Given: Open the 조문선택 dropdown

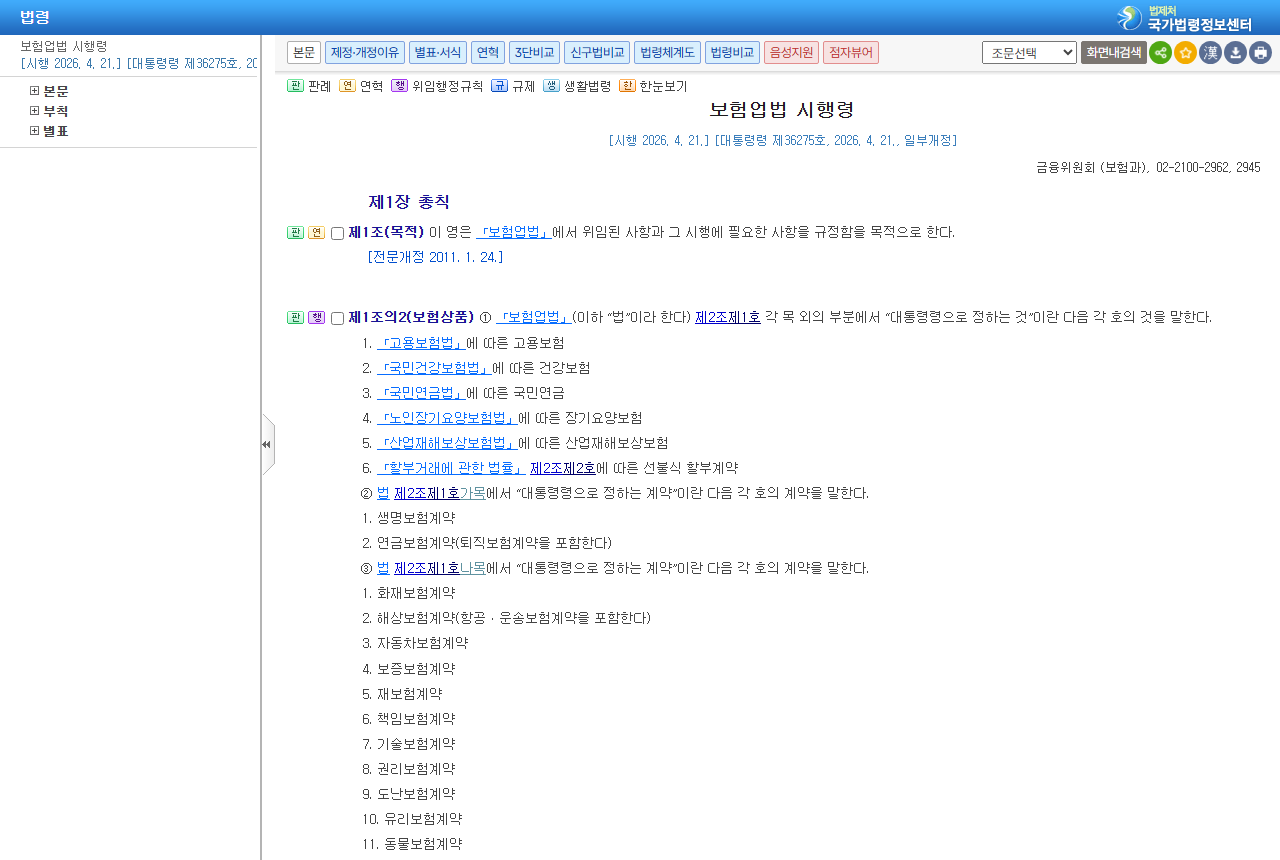Looking at the screenshot, I should [x=1029, y=53].
